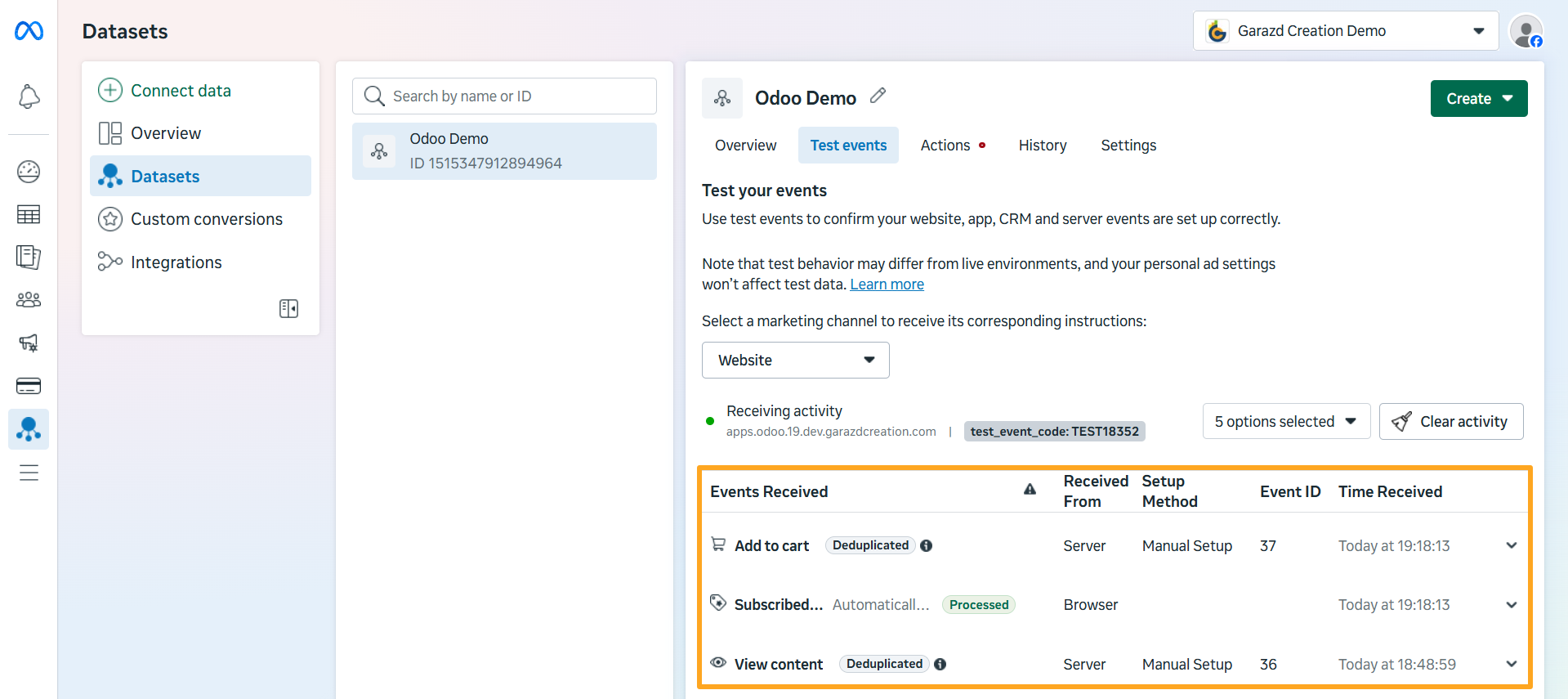Click the Processed status badge
This screenshot has height=699, width=1568.
[x=979, y=604]
